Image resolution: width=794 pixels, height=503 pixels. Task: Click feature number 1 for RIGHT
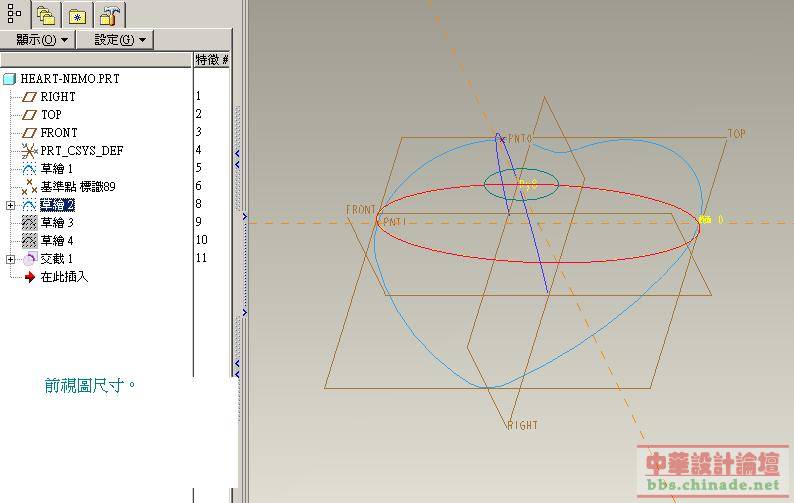coord(198,96)
